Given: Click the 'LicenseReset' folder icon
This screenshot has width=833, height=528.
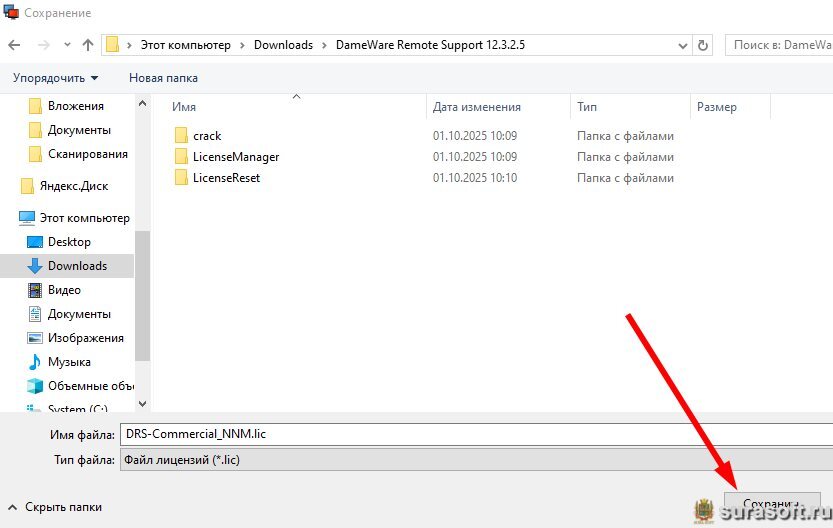Looking at the screenshot, I should click(181, 178).
